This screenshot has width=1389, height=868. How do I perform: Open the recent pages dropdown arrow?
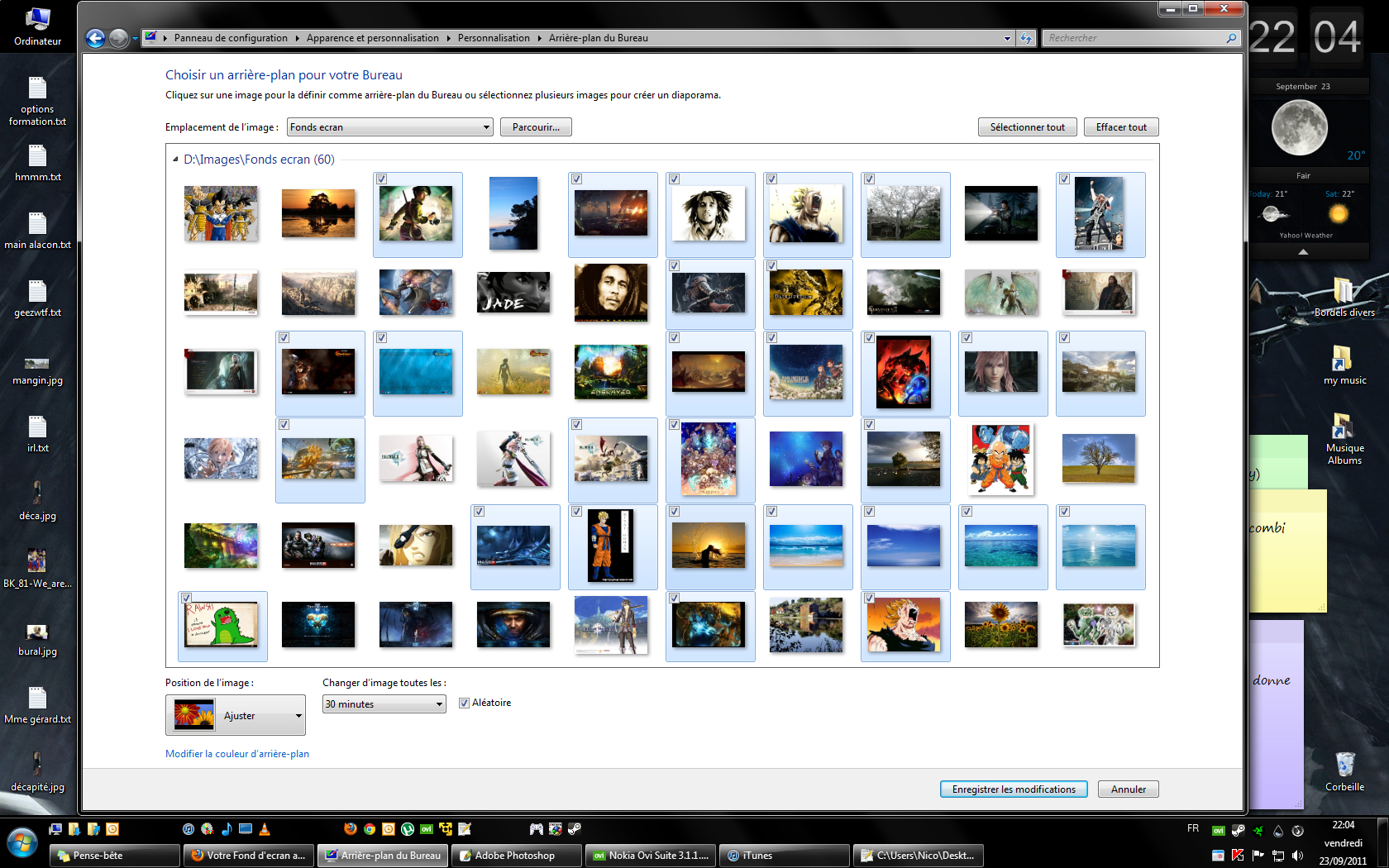click(135, 38)
